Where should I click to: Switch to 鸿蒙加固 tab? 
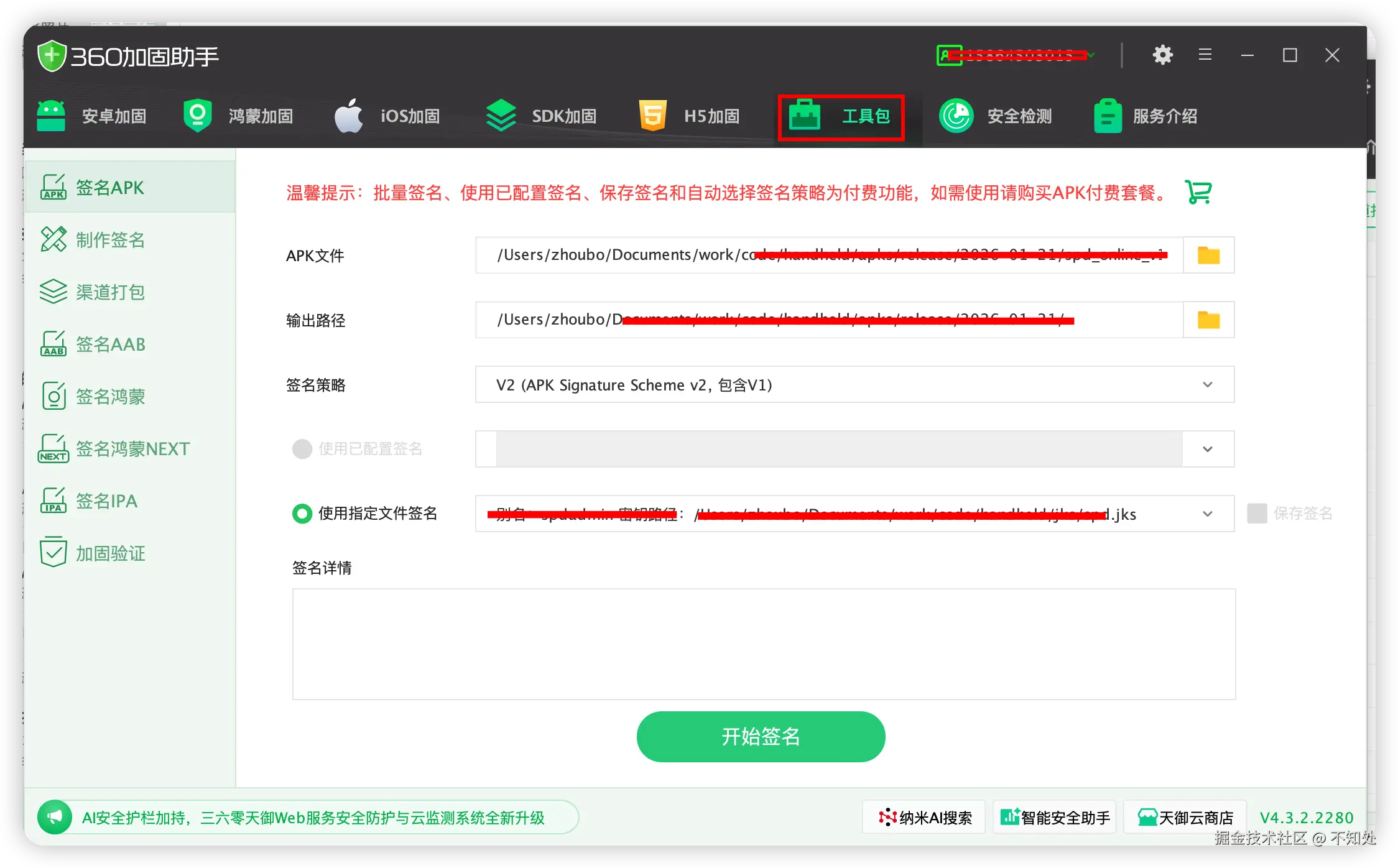(238, 116)
